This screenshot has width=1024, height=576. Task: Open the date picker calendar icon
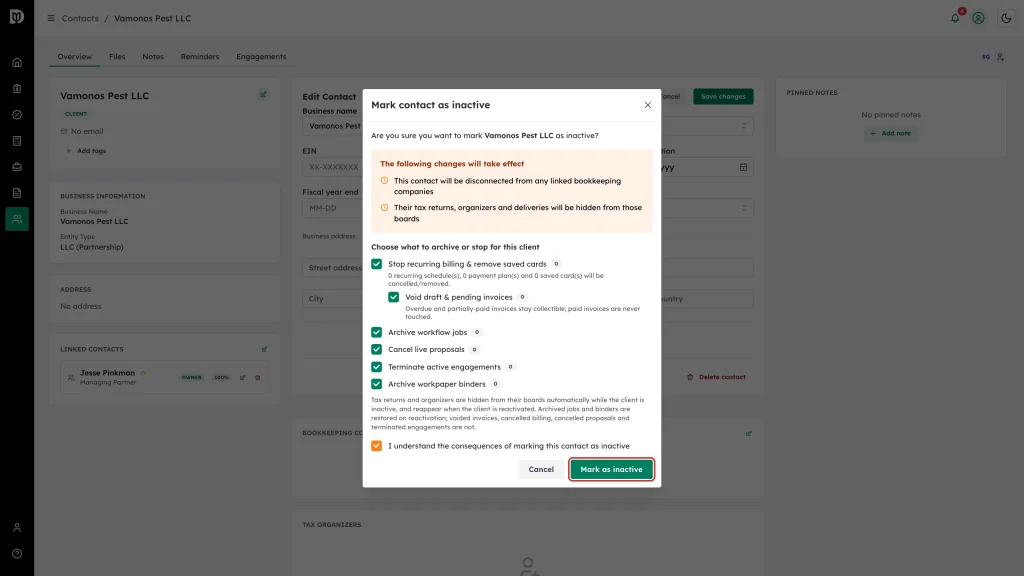point(743,167)
